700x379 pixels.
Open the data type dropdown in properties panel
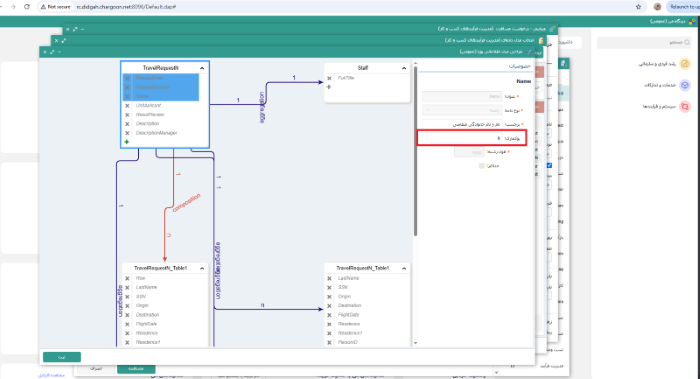462,110
